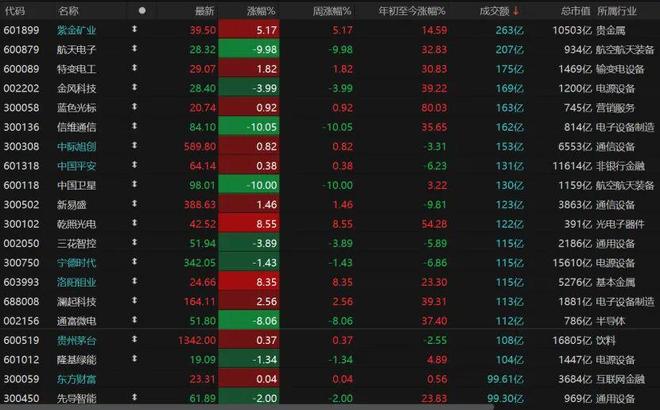
Task: Open the 贵州茅台 stock link
Action: (76, 340)
